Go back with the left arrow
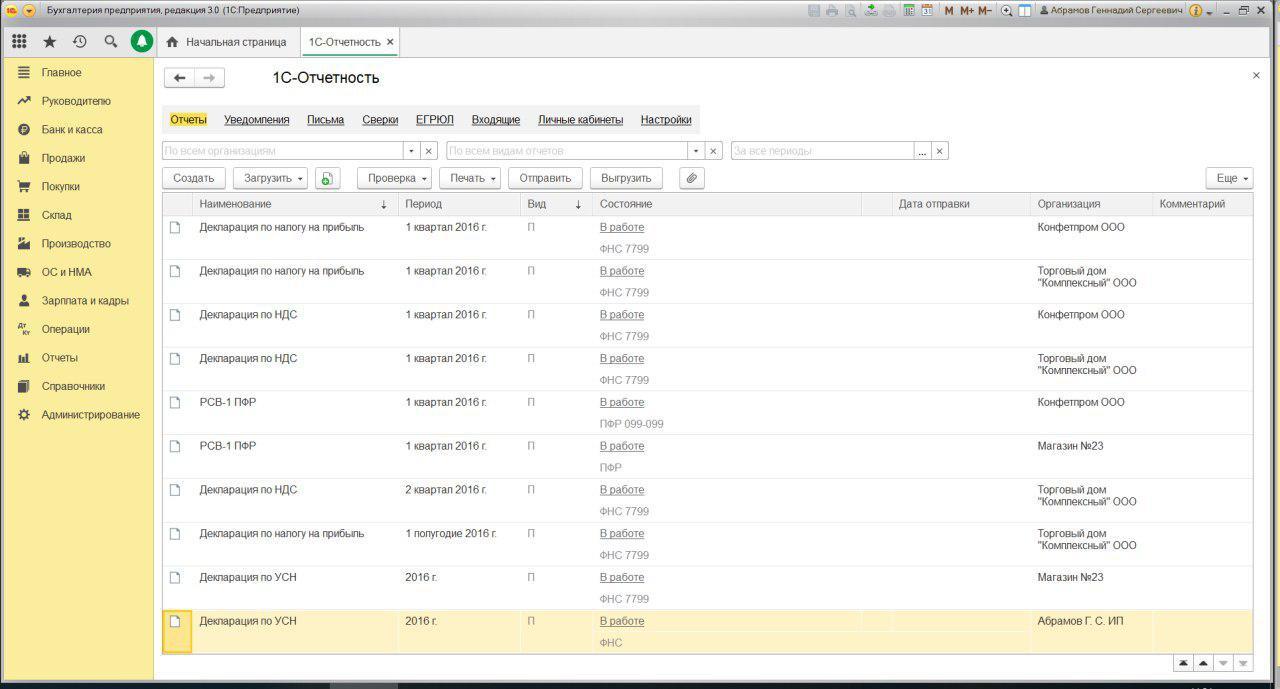This screenshot has height=689, width=1280. [x=180, y=78]
